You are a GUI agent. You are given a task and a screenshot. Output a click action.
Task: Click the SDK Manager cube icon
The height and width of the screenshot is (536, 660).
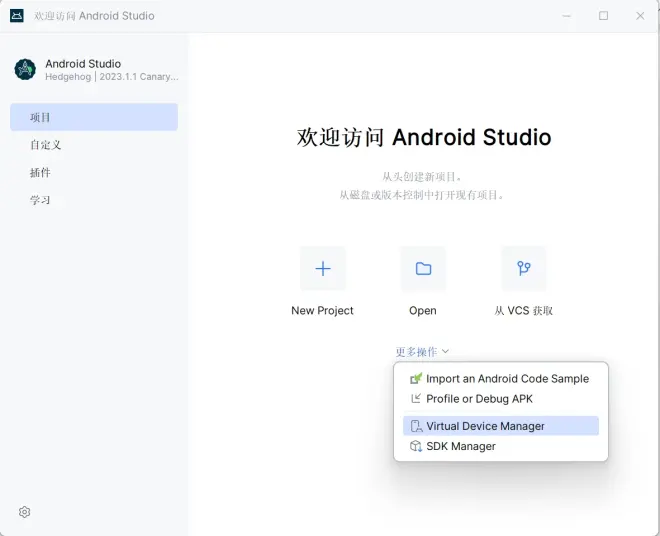click(416, 446)
